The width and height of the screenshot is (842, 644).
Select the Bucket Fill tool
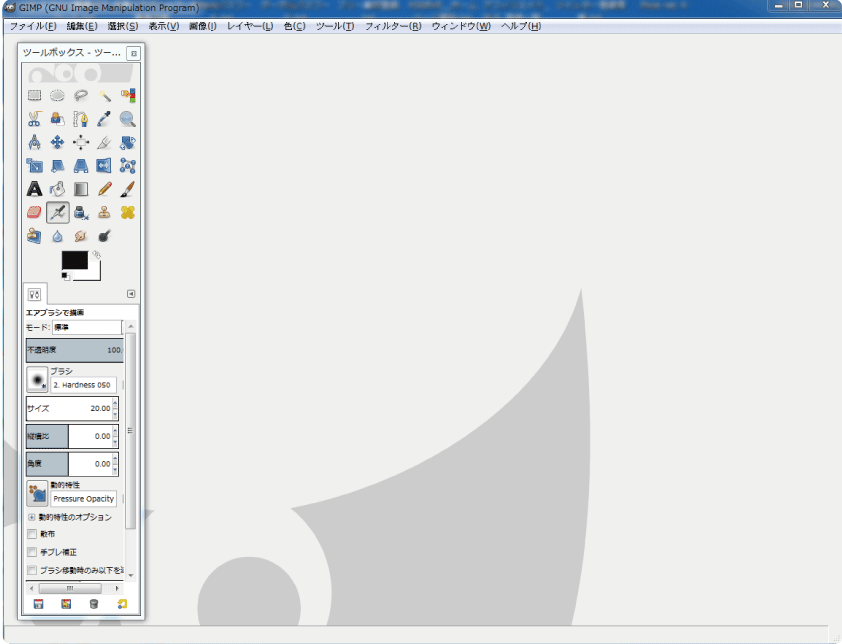tap(57, 189)
